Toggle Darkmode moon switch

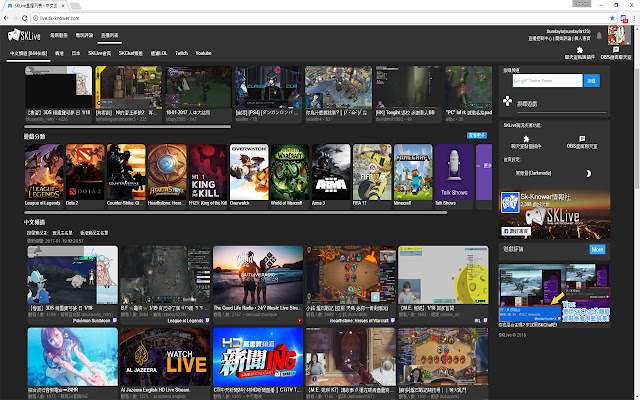(588, 174)
